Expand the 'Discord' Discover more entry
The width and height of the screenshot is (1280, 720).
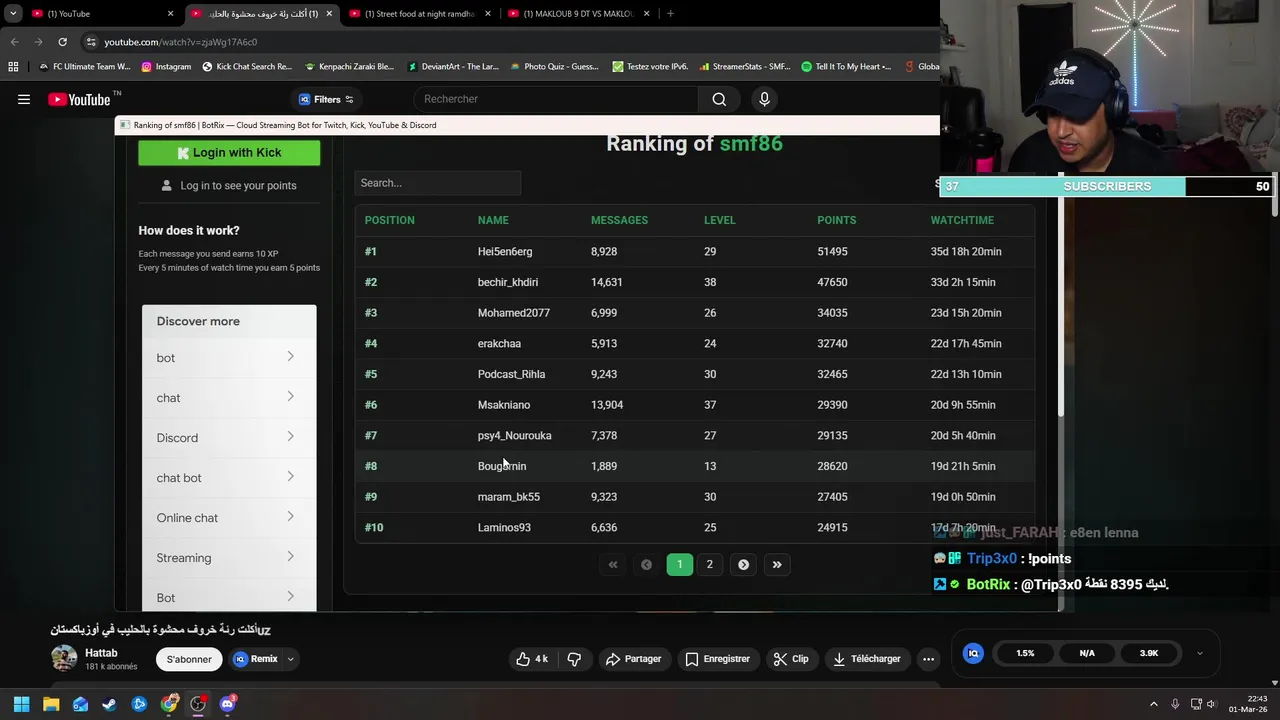(x=229, y=437)
